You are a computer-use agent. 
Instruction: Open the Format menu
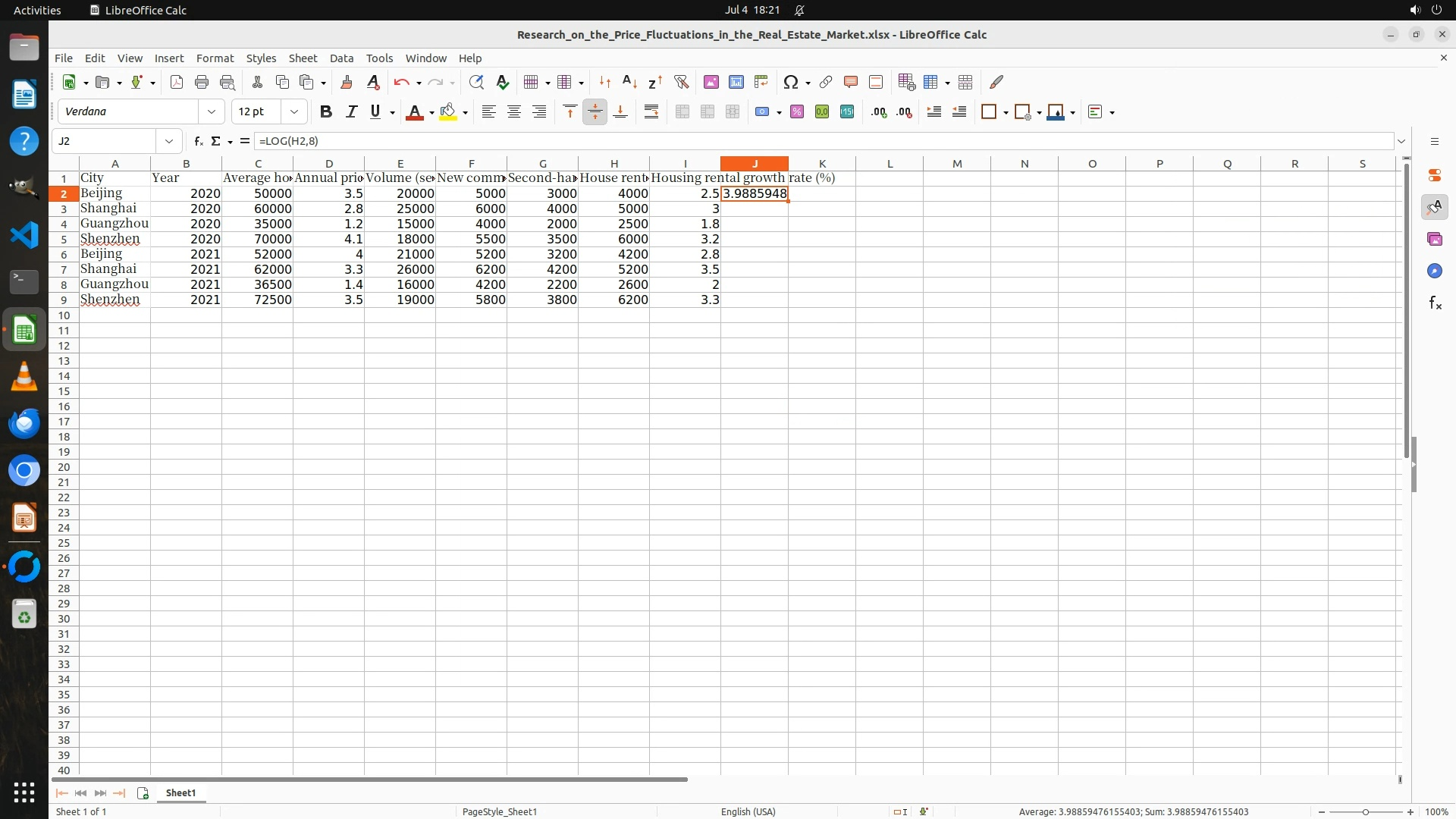pos(215,58)
